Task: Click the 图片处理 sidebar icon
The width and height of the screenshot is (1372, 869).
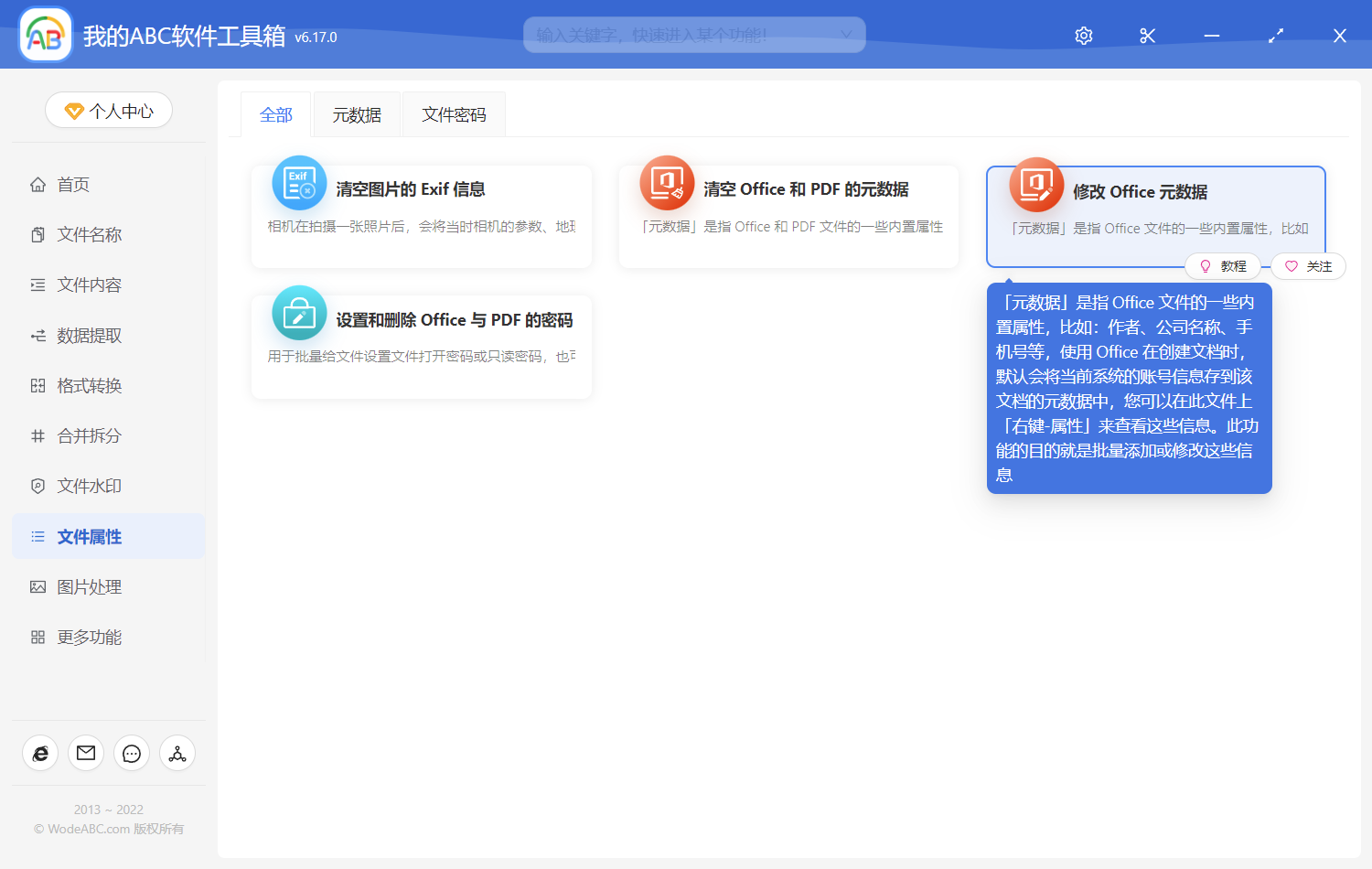Action: (37, 586)
